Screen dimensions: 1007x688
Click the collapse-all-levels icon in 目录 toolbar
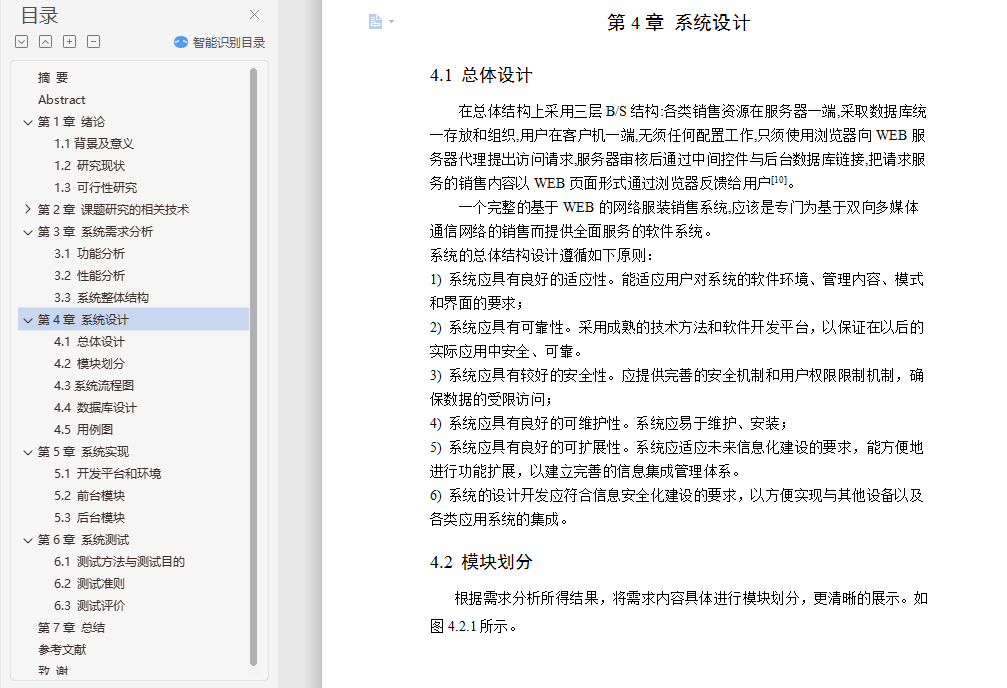coord(46,42)
